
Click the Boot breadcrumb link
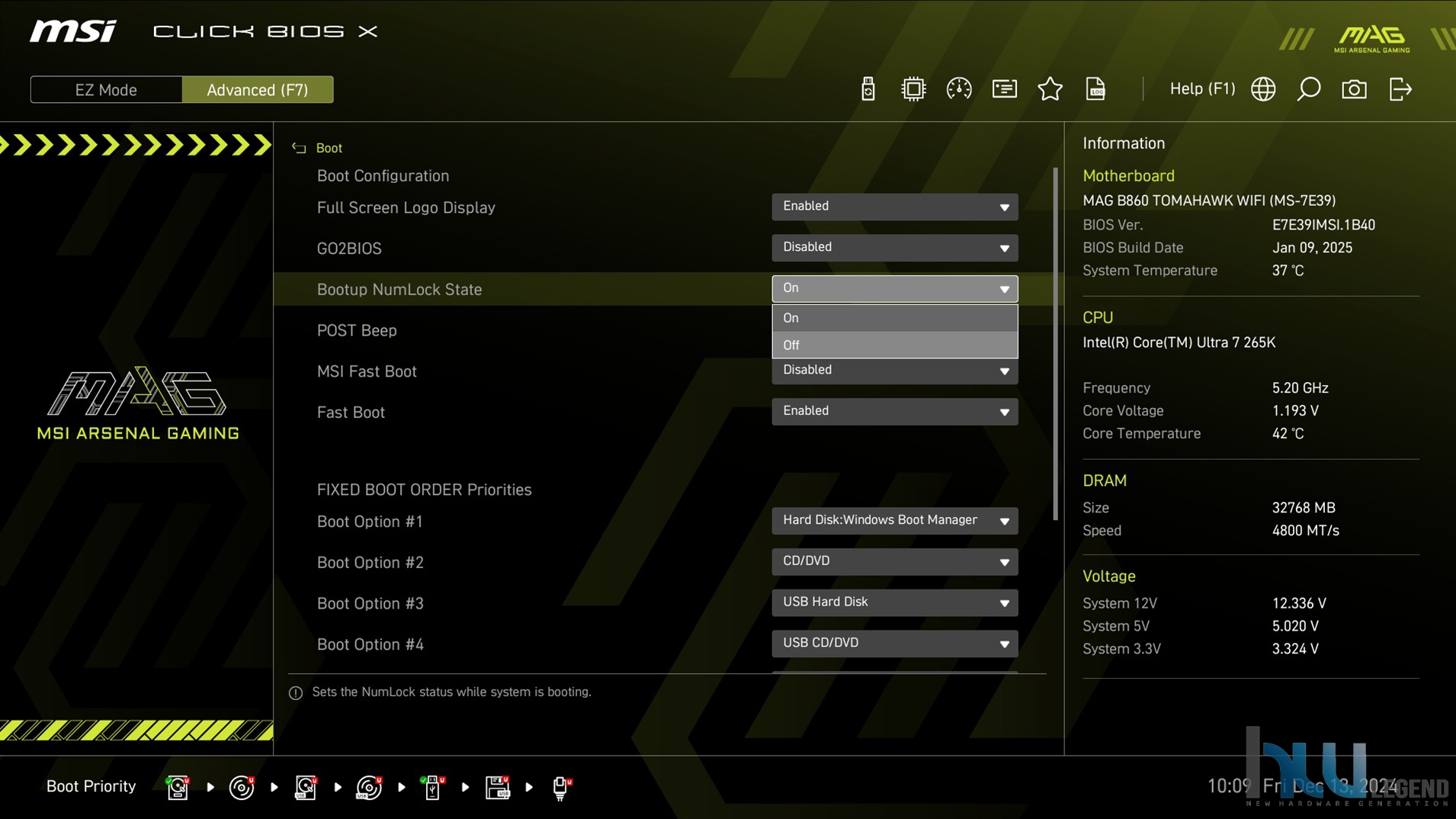pos(329,148)
